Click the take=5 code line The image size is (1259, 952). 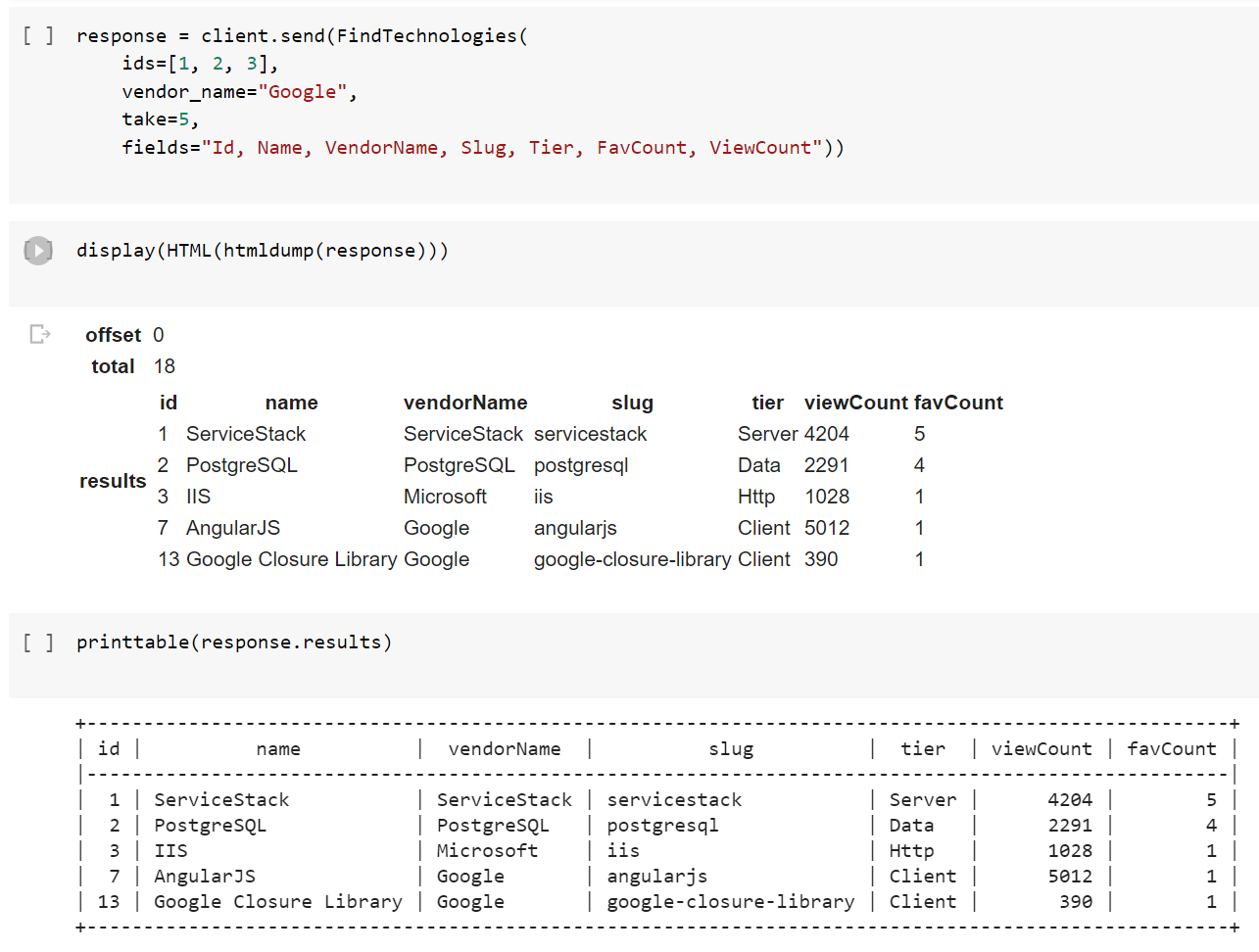pos(161,119)
